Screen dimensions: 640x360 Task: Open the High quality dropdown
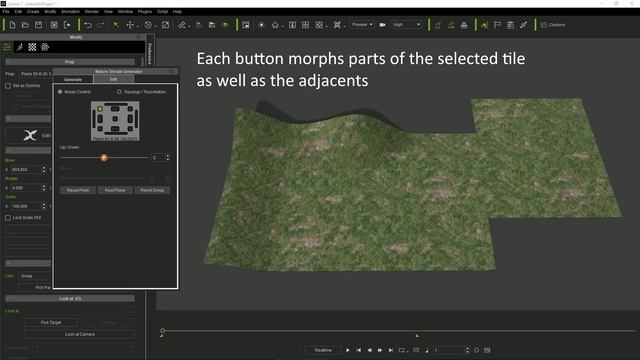coord(406,25)
